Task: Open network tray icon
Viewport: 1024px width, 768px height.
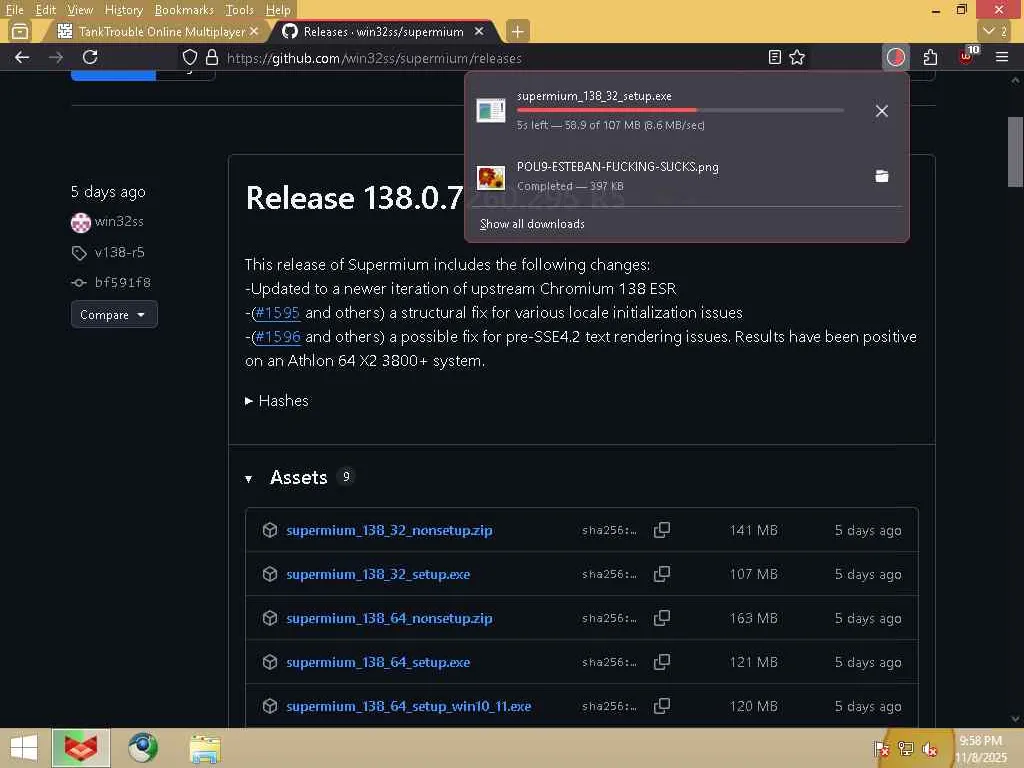Action: [906, 749]
